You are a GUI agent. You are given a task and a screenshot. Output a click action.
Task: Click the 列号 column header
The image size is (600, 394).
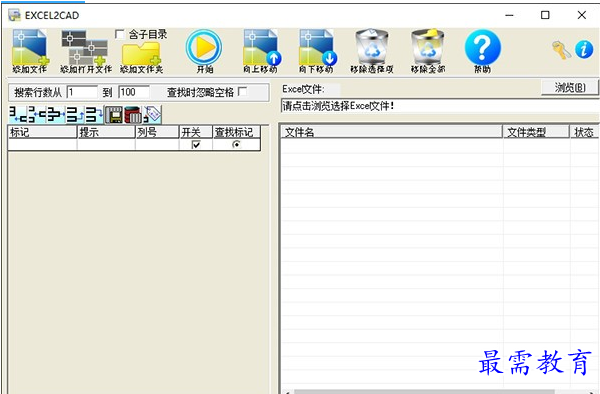coord(157,132)
